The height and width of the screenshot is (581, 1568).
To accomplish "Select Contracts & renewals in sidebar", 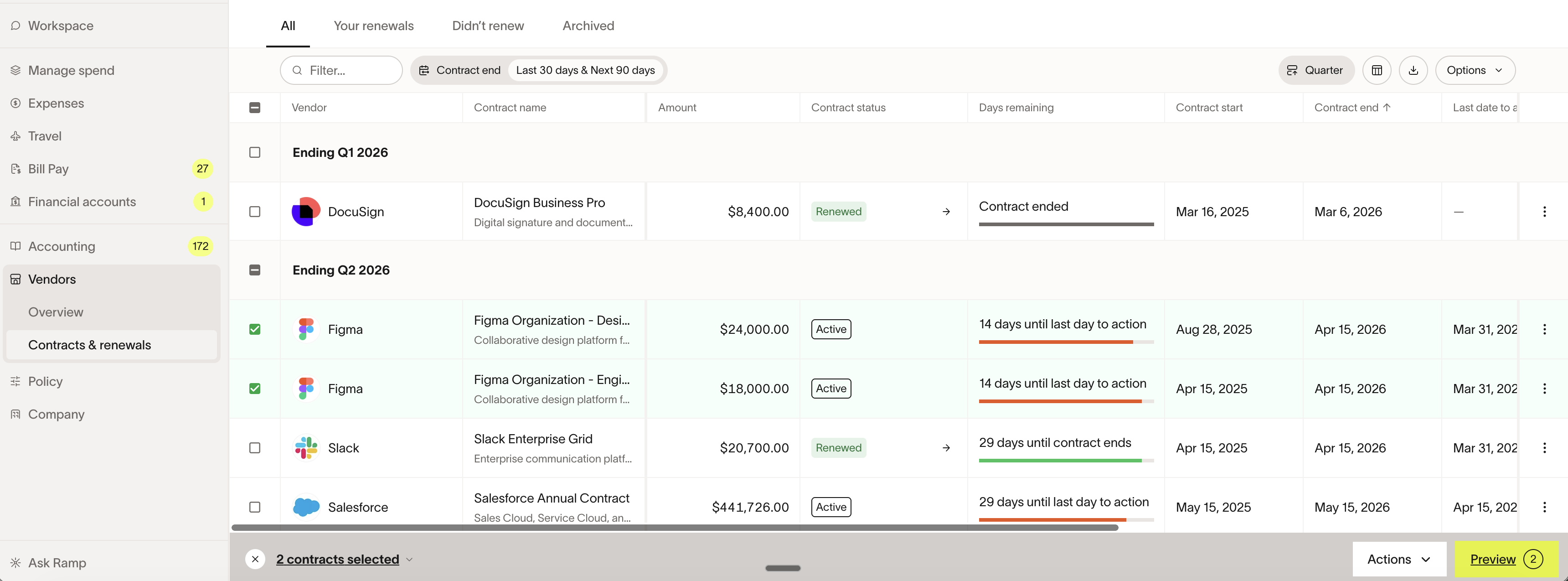I will [x=111, y=345].
